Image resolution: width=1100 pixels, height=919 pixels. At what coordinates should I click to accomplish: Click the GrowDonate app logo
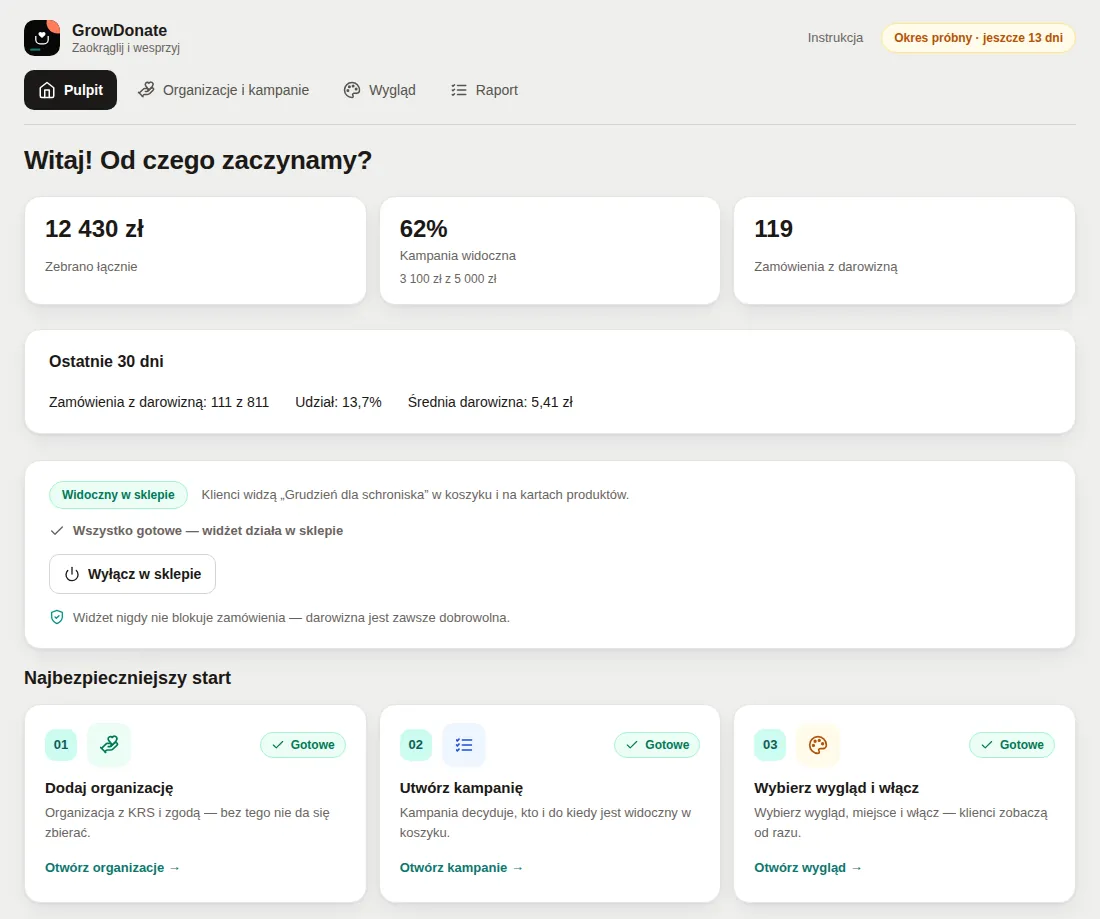[x=42, y=38]
